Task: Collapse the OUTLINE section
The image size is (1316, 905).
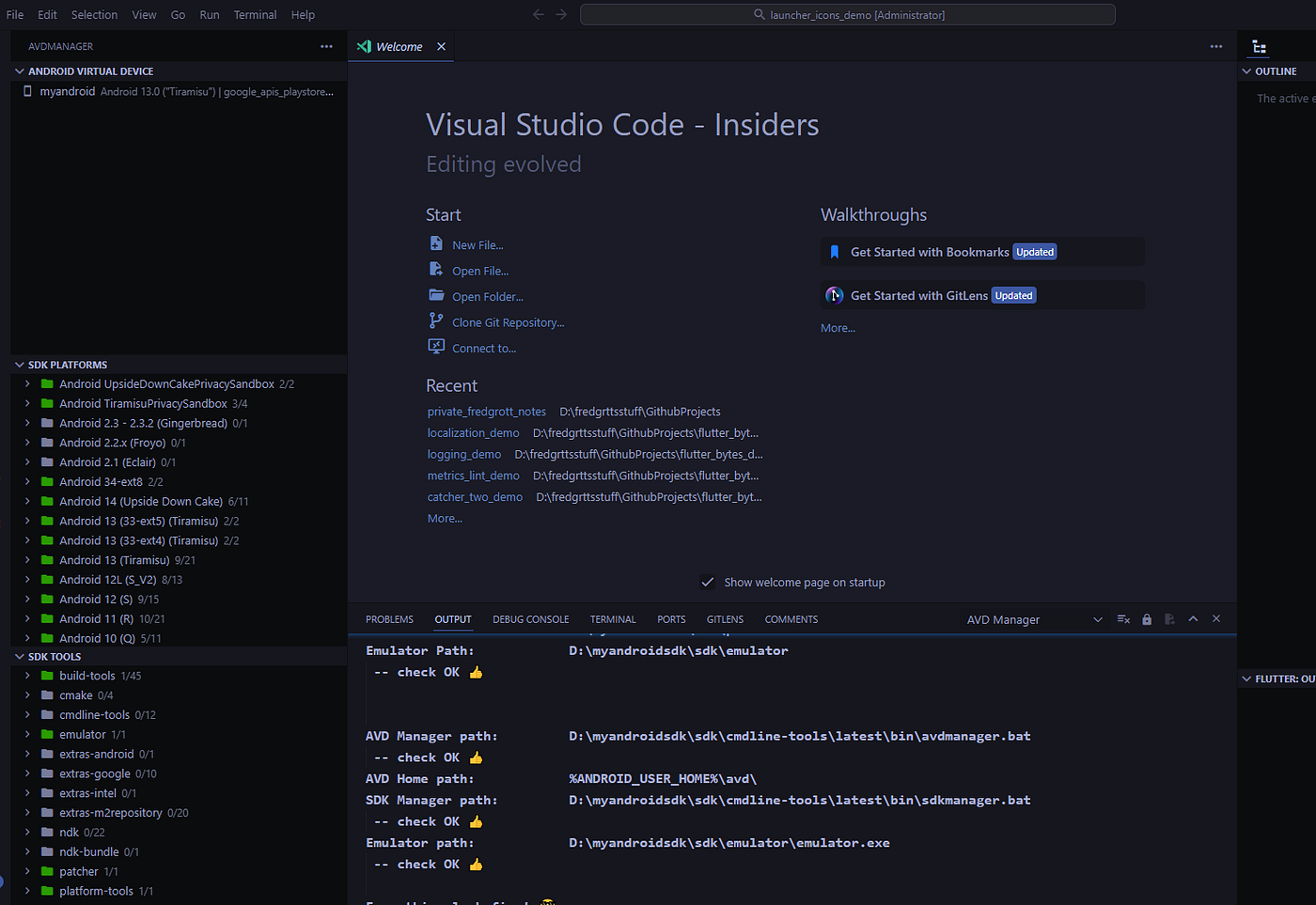Action: point(1247,70)
